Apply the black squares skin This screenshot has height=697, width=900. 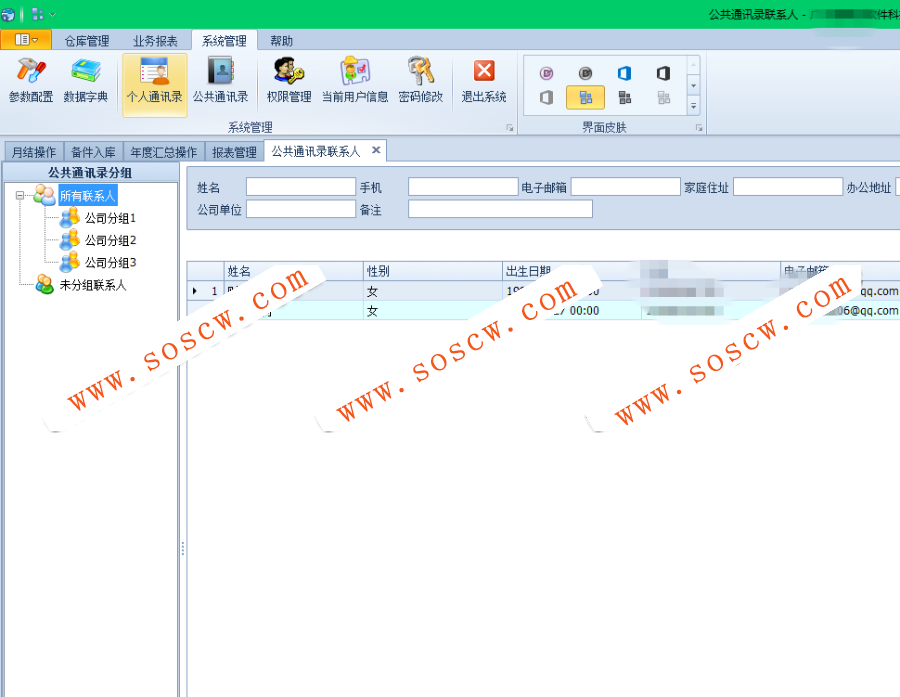pyautogui.click(x=624, y=98)
